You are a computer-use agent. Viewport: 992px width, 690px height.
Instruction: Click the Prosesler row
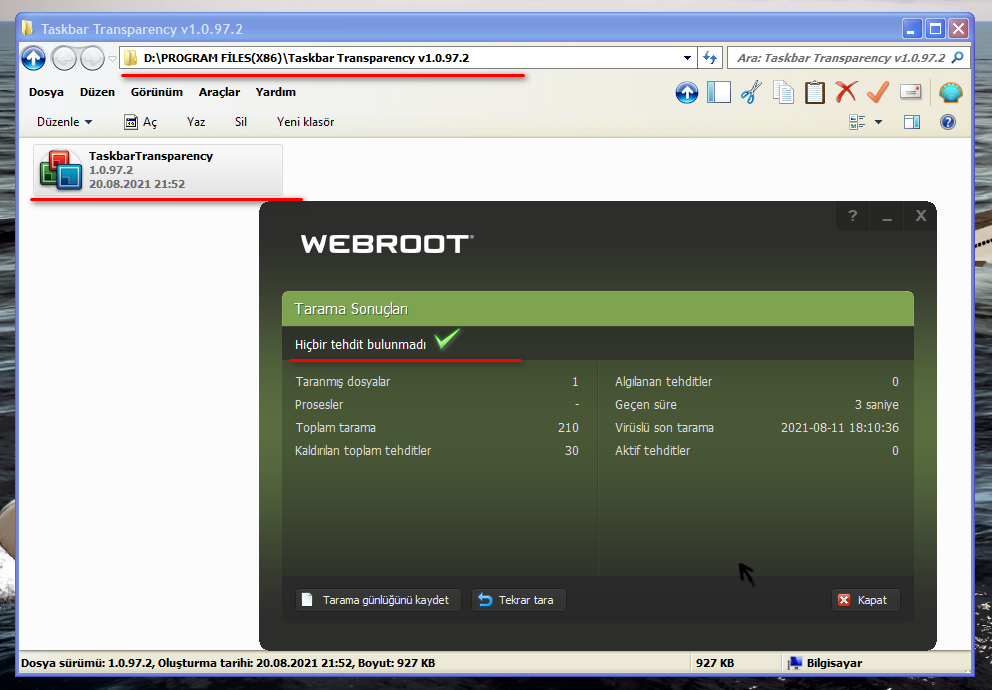[x=437, y=404]
